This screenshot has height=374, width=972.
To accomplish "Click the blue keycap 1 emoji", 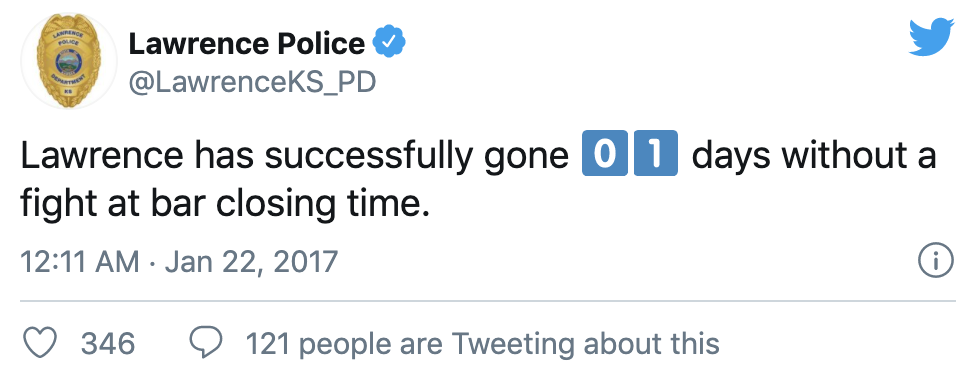I will (x=655, y=155).
